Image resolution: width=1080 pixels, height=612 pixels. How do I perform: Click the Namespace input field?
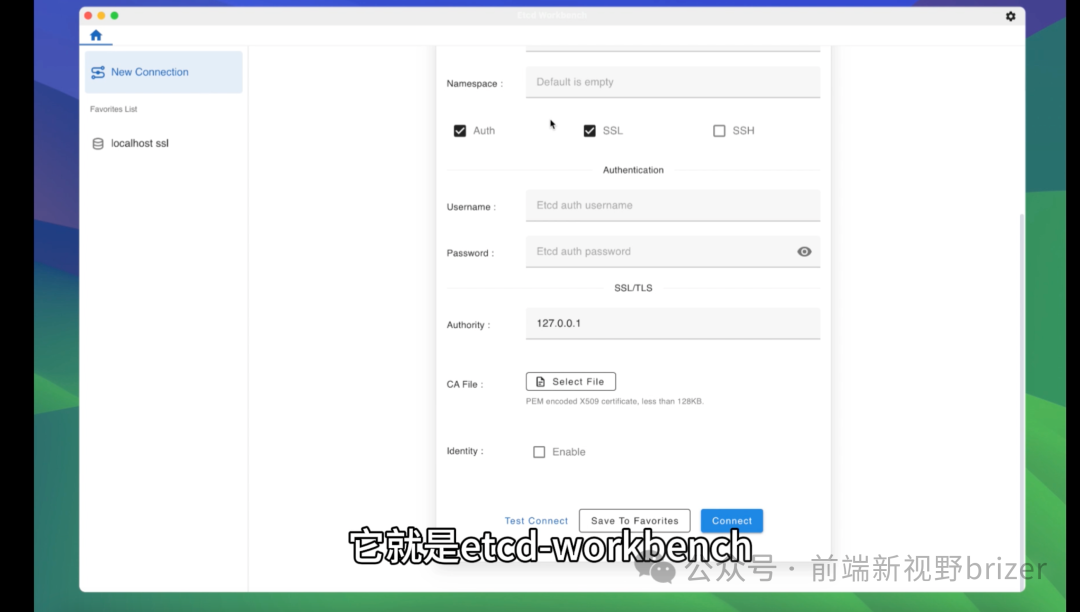(672, 81)
